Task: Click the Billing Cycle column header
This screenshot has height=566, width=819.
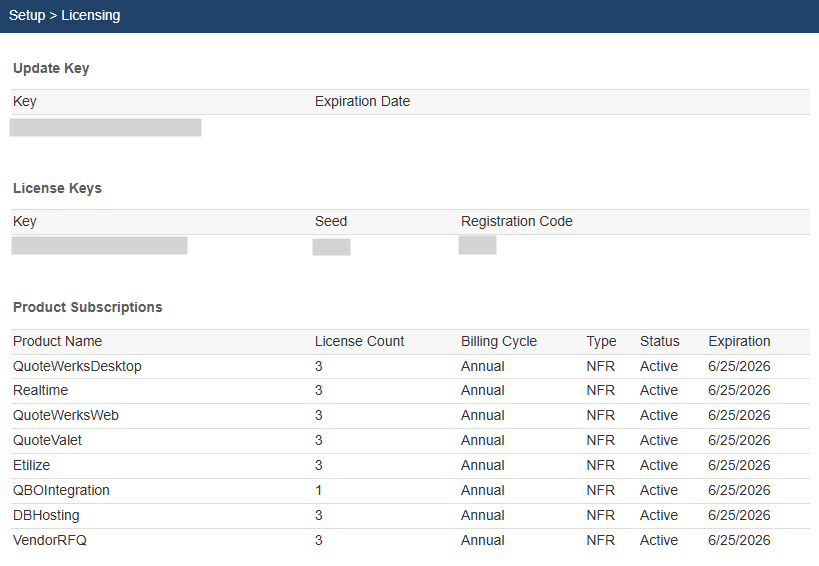Action: tap(498, 342)
